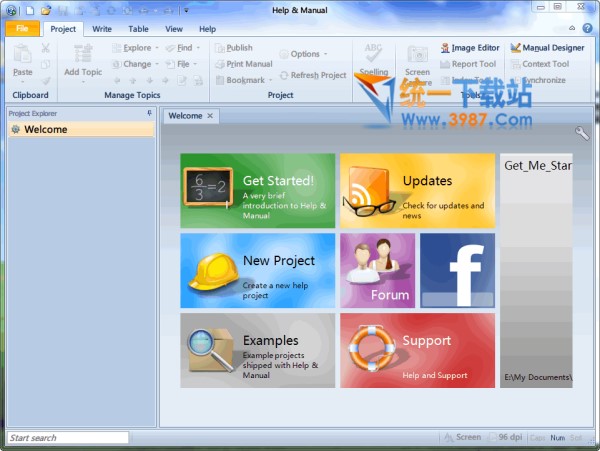Select the Project ribbon tab
Viewport: 600px width, 451px height.
point(63,29)
